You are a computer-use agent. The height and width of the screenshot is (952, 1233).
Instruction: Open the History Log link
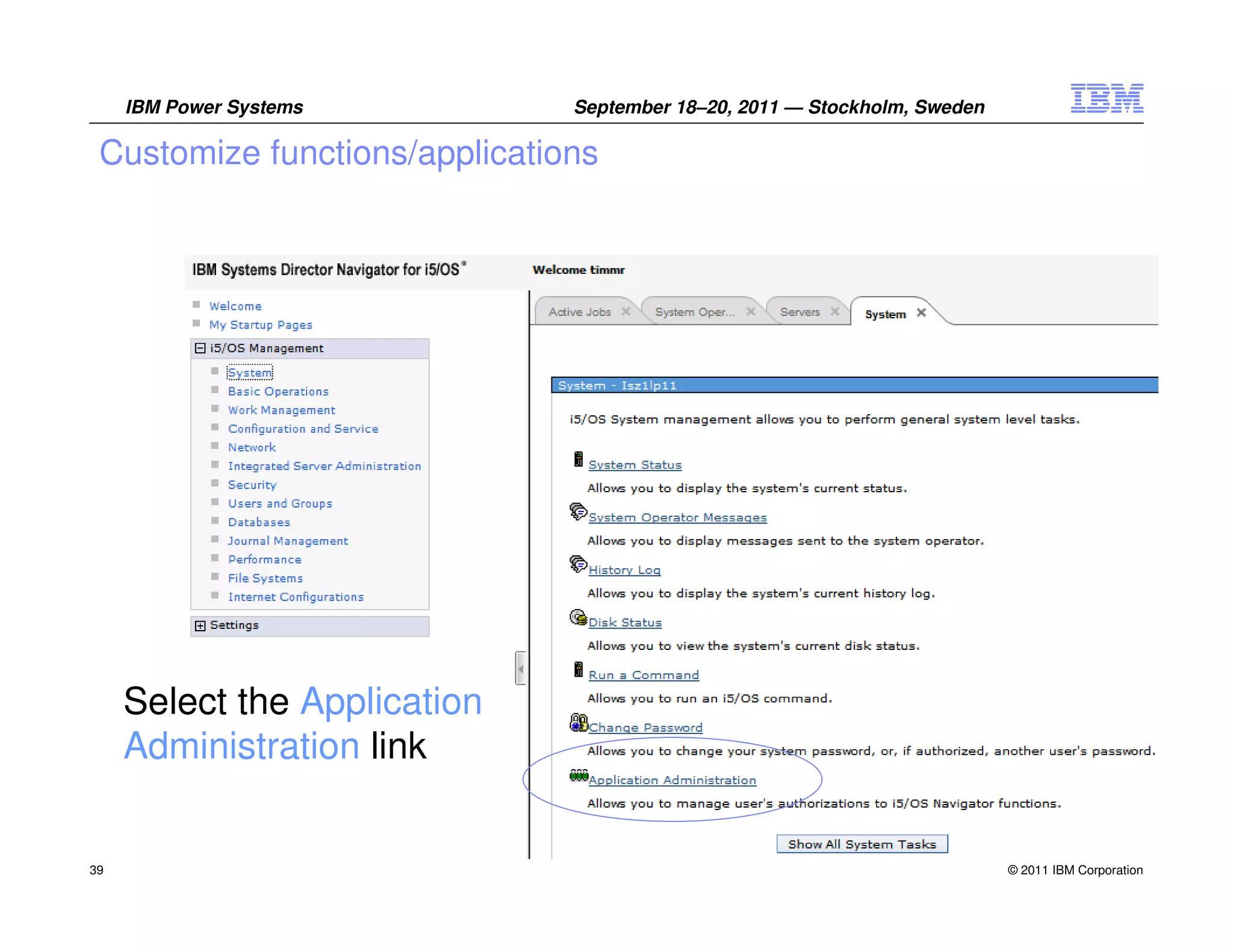coord(624,570)
